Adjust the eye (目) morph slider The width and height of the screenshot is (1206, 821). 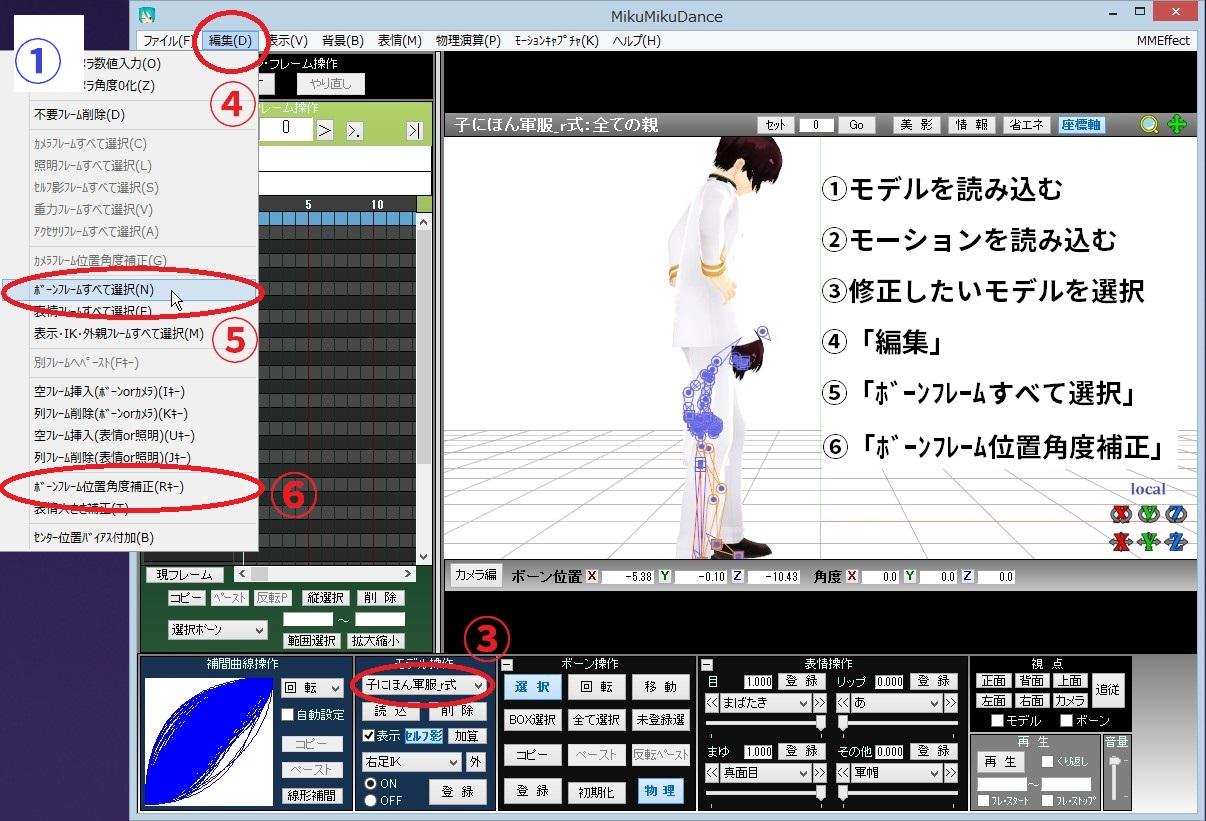tap(766, 723)
